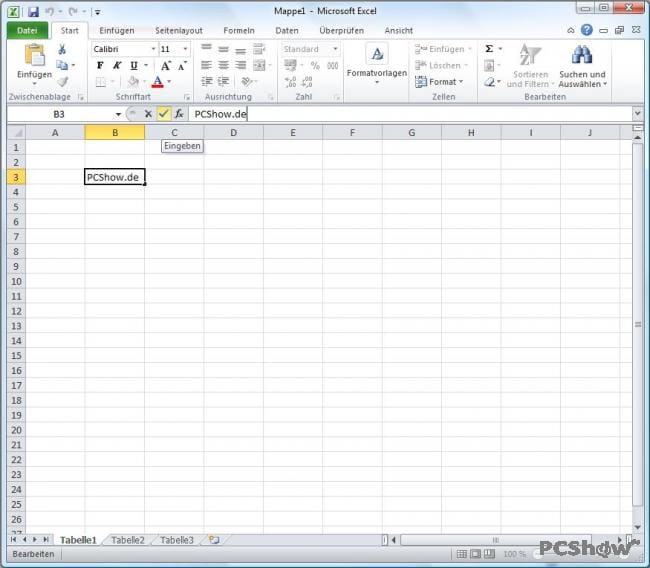The image size is (650, 568).
Task: Click the insert function fx button
Action: [x=179, y=114]
